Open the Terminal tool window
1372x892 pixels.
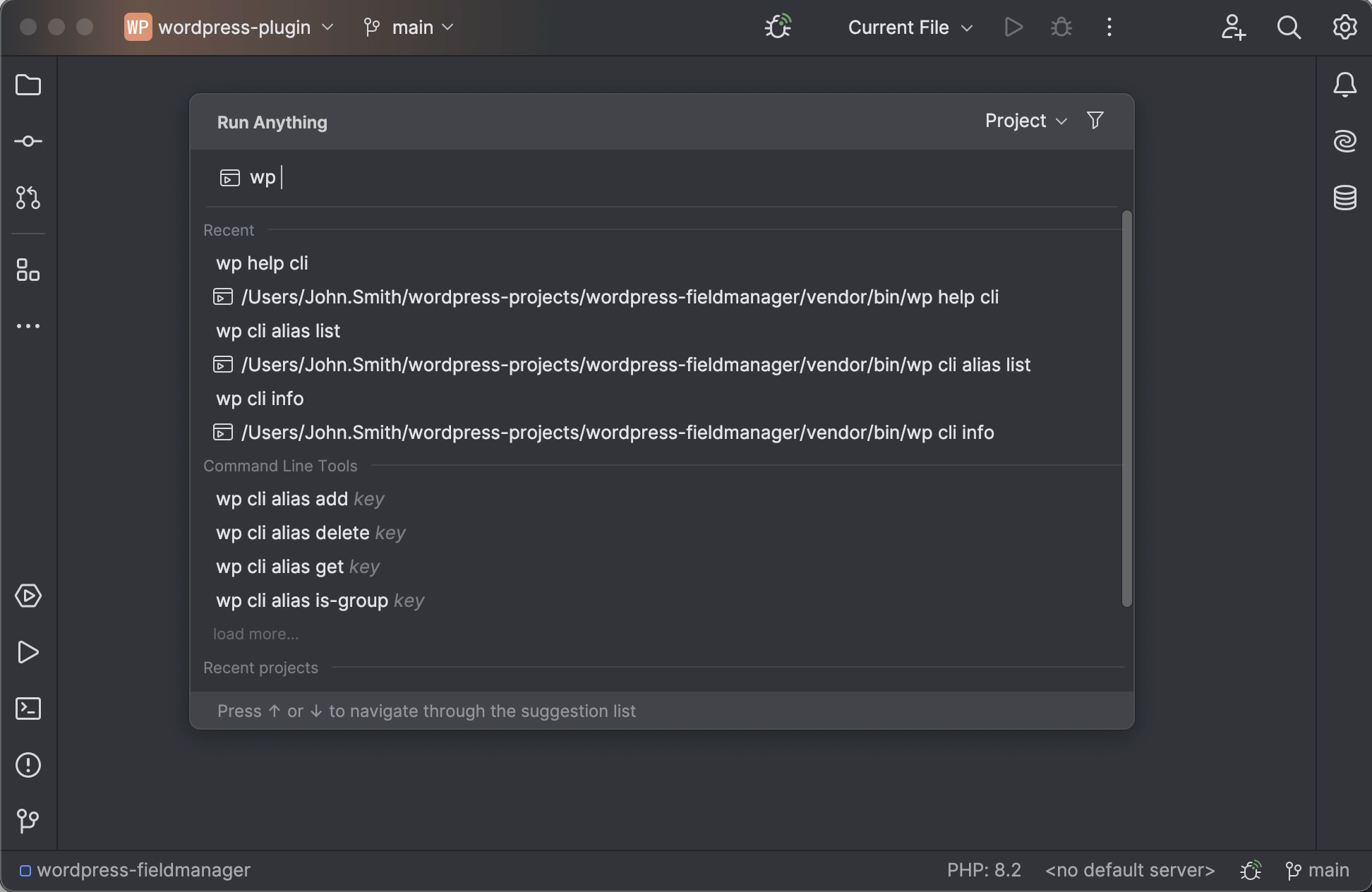coord(28,709)
